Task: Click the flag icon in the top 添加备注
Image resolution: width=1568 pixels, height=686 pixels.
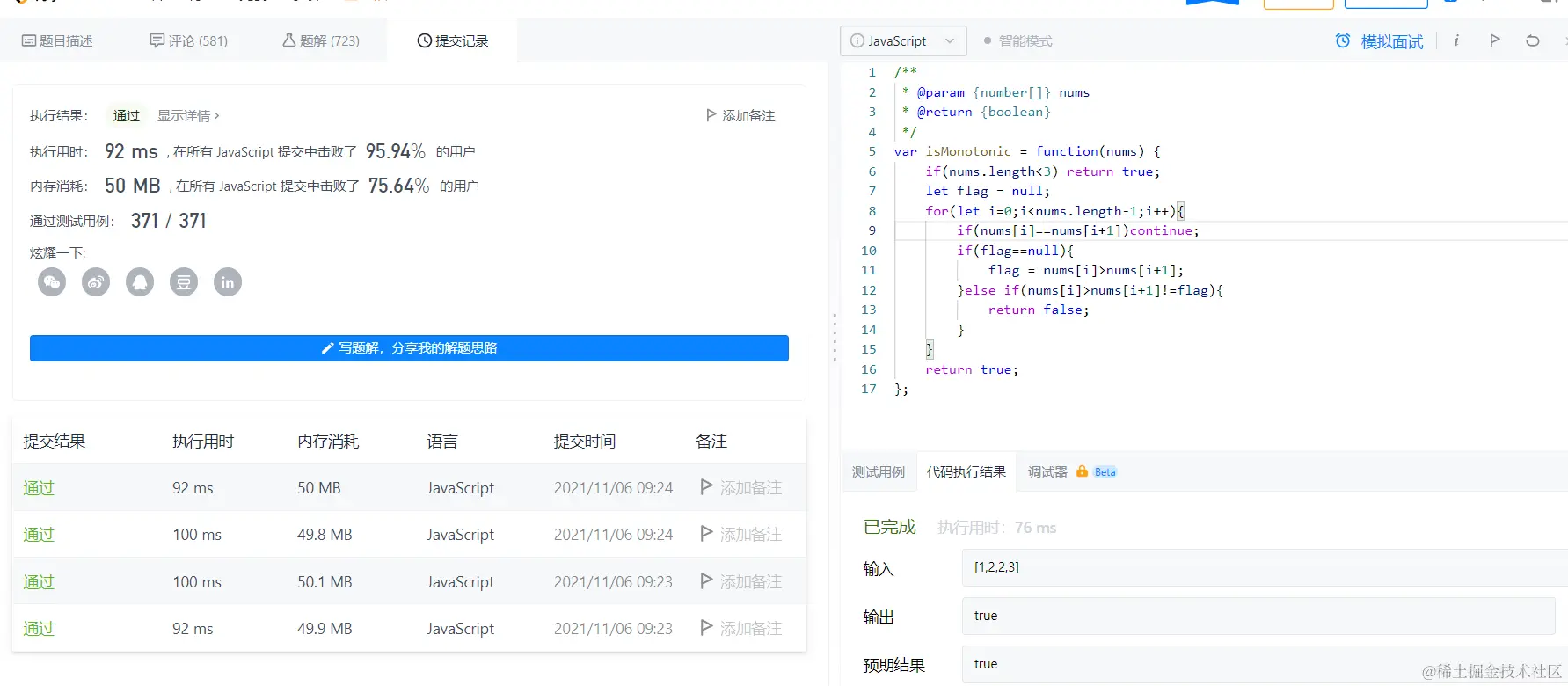Action: click(x=711, y=115)
